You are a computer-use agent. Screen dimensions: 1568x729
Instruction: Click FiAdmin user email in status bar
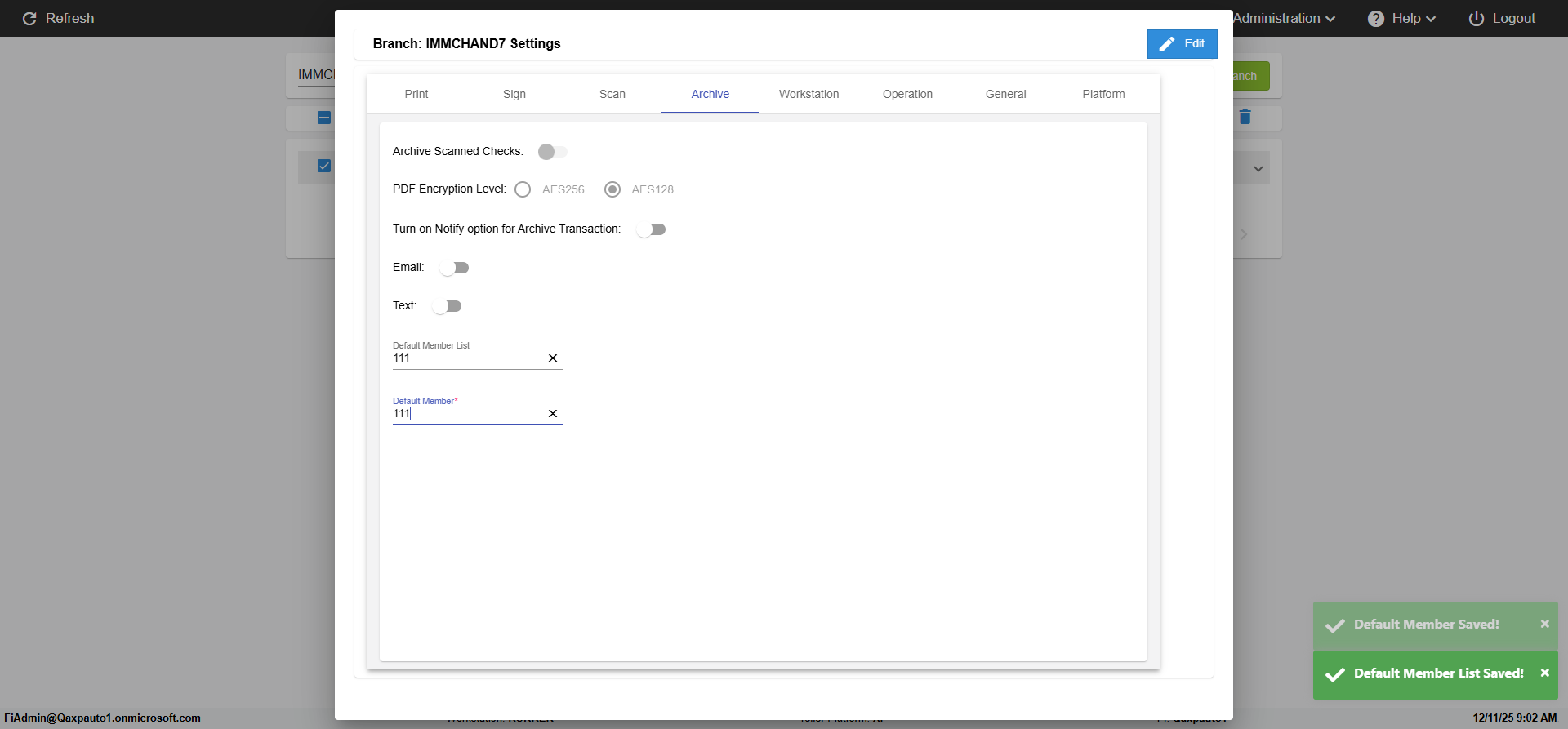pyautogui.click(x=102, y=718)
